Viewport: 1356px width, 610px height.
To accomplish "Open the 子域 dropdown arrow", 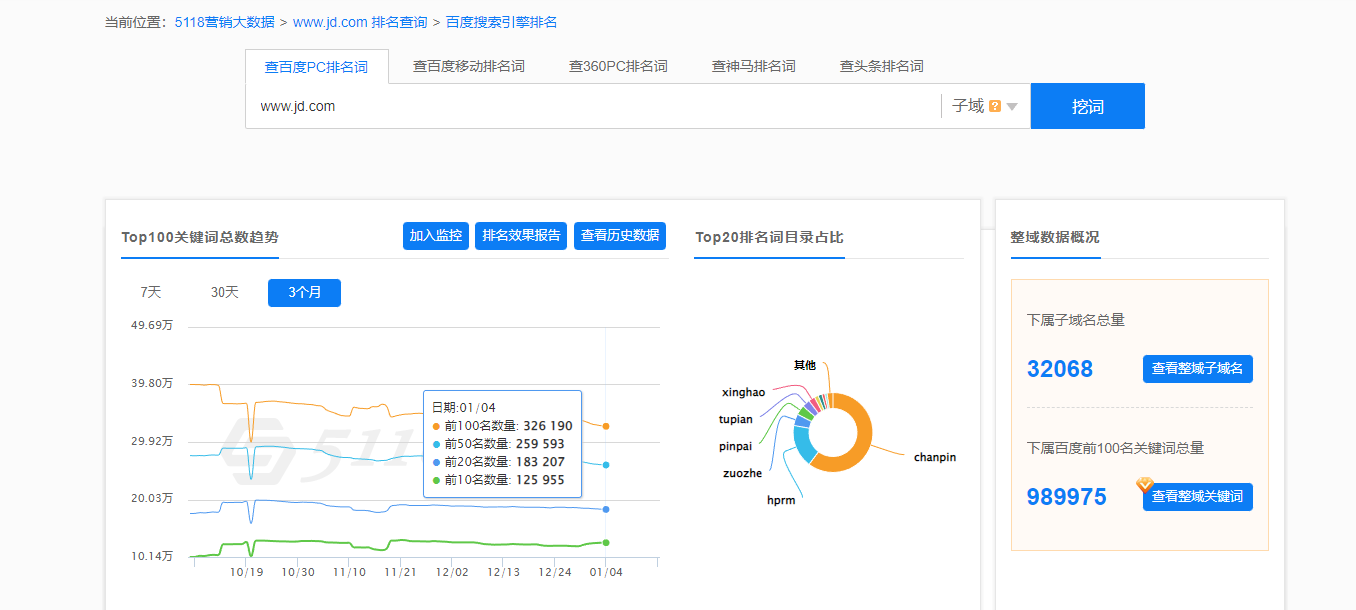I will pyautogui.click(x=1012, y=107).
